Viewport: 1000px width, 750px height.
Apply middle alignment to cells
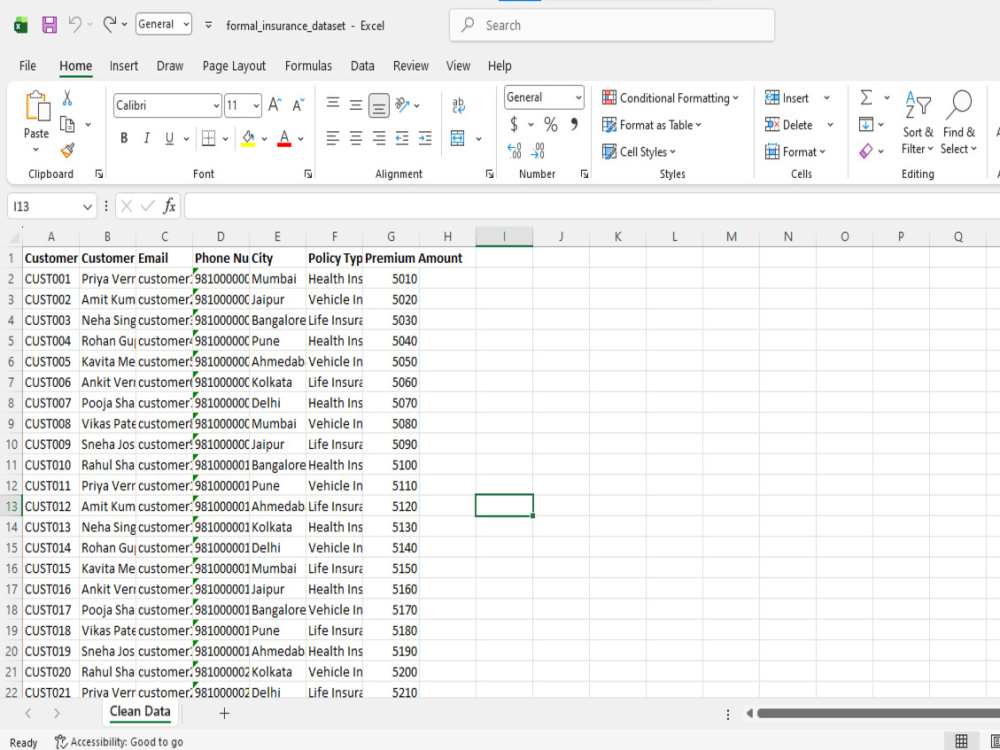click(356, 105)
